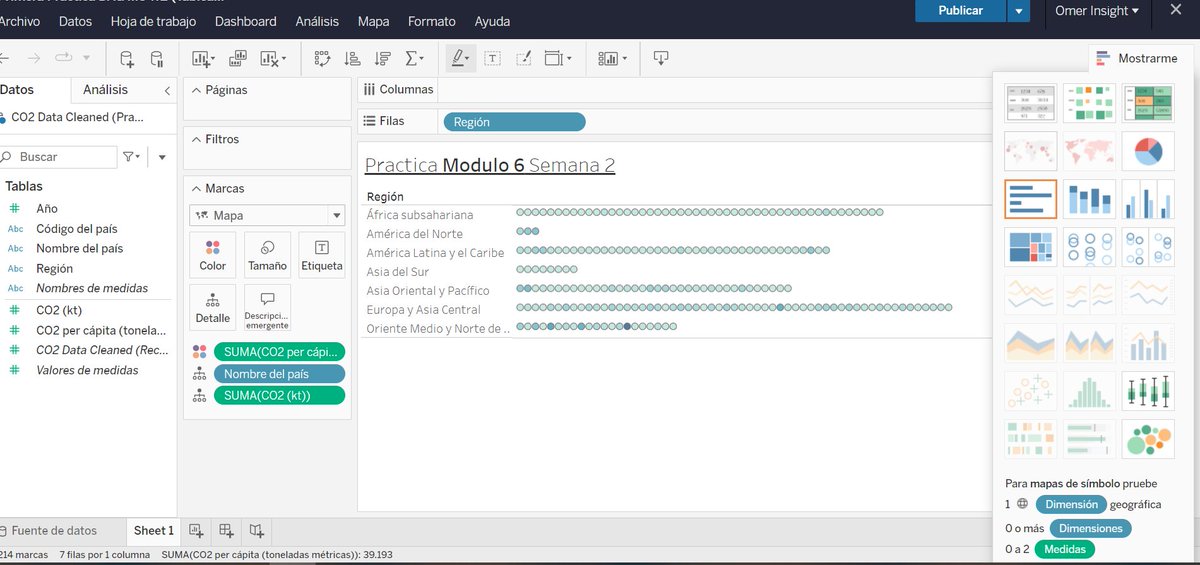This screenshot has height=565, width=1200.
Task: Open Fuente de datos tab
Action: [53, 531]
